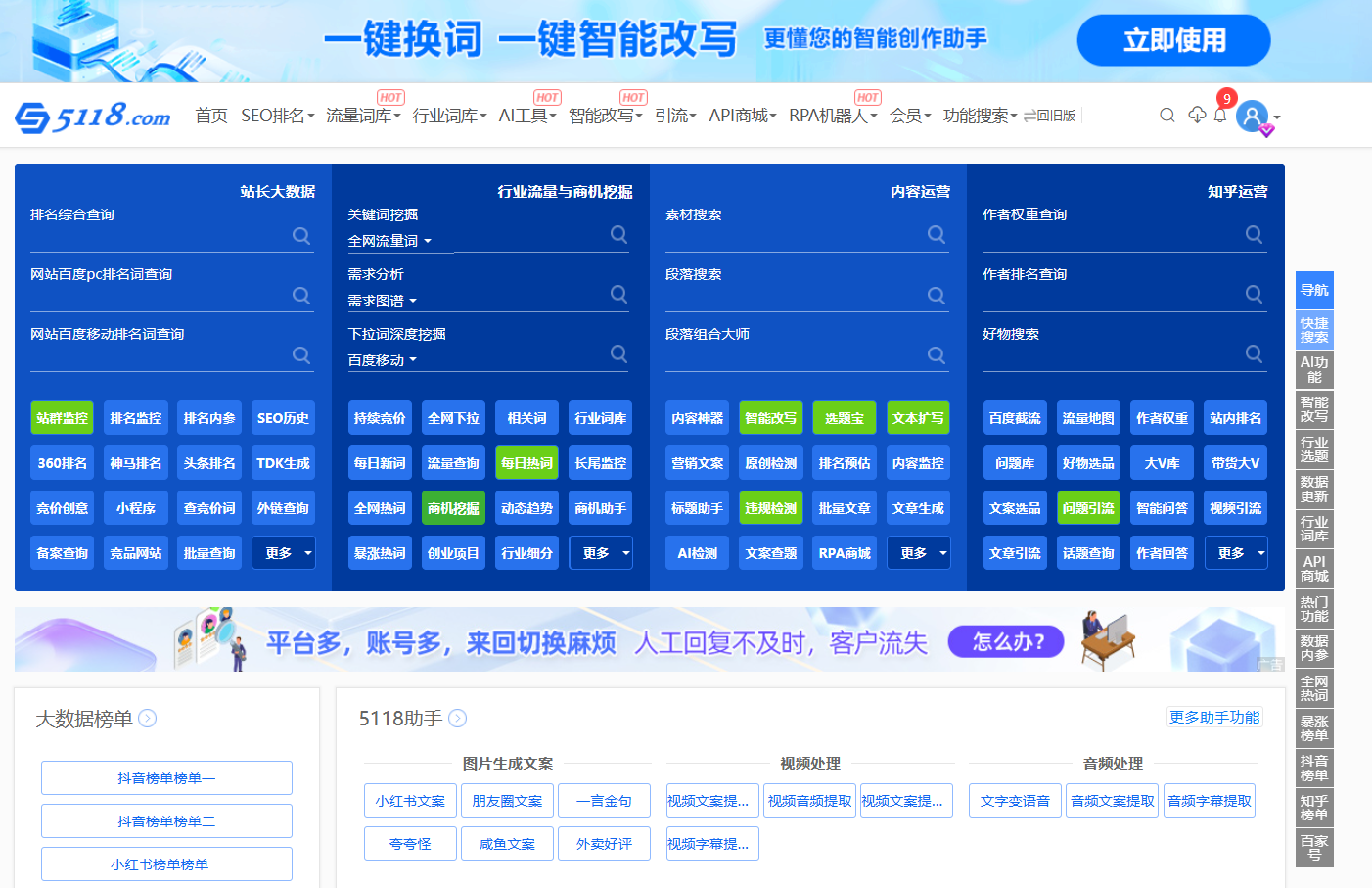This screenshot has height=888, width=1372.
Task: Open 咸鱼文案 helper
Action: pyautogui.click(x=507, y=843)
